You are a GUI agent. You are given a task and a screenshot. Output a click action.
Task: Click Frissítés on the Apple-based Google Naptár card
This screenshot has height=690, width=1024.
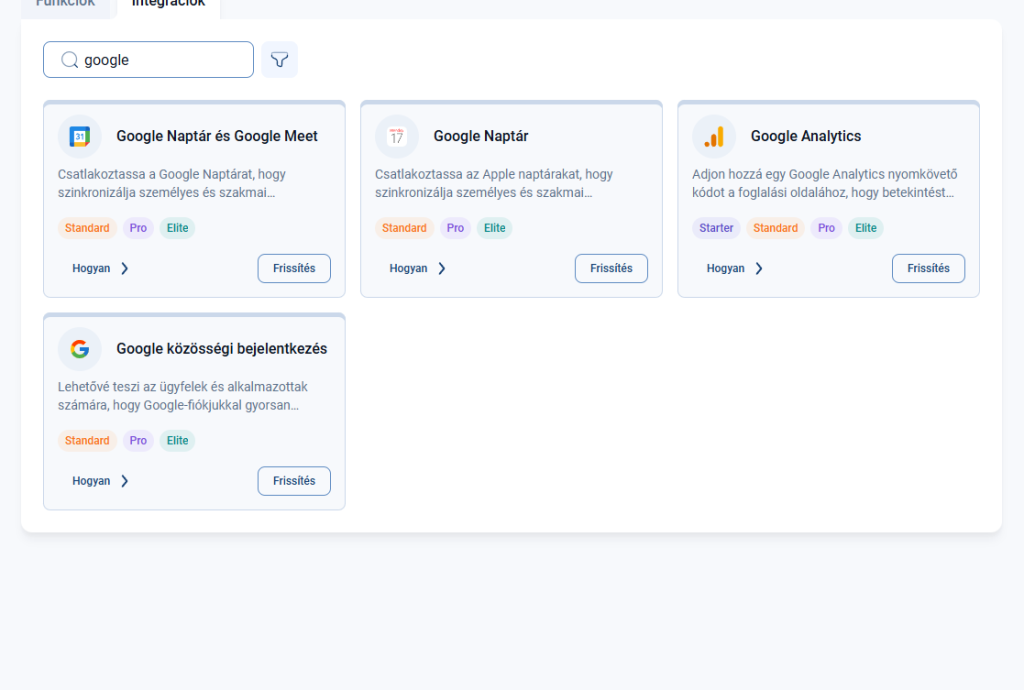pos(611,269)
